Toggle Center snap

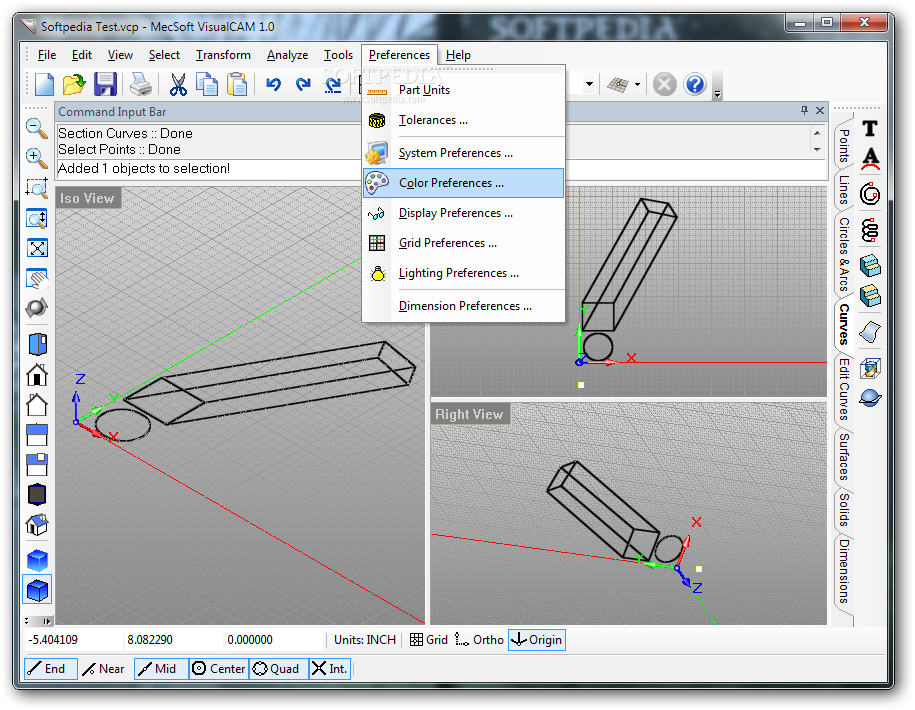(219, 669)
